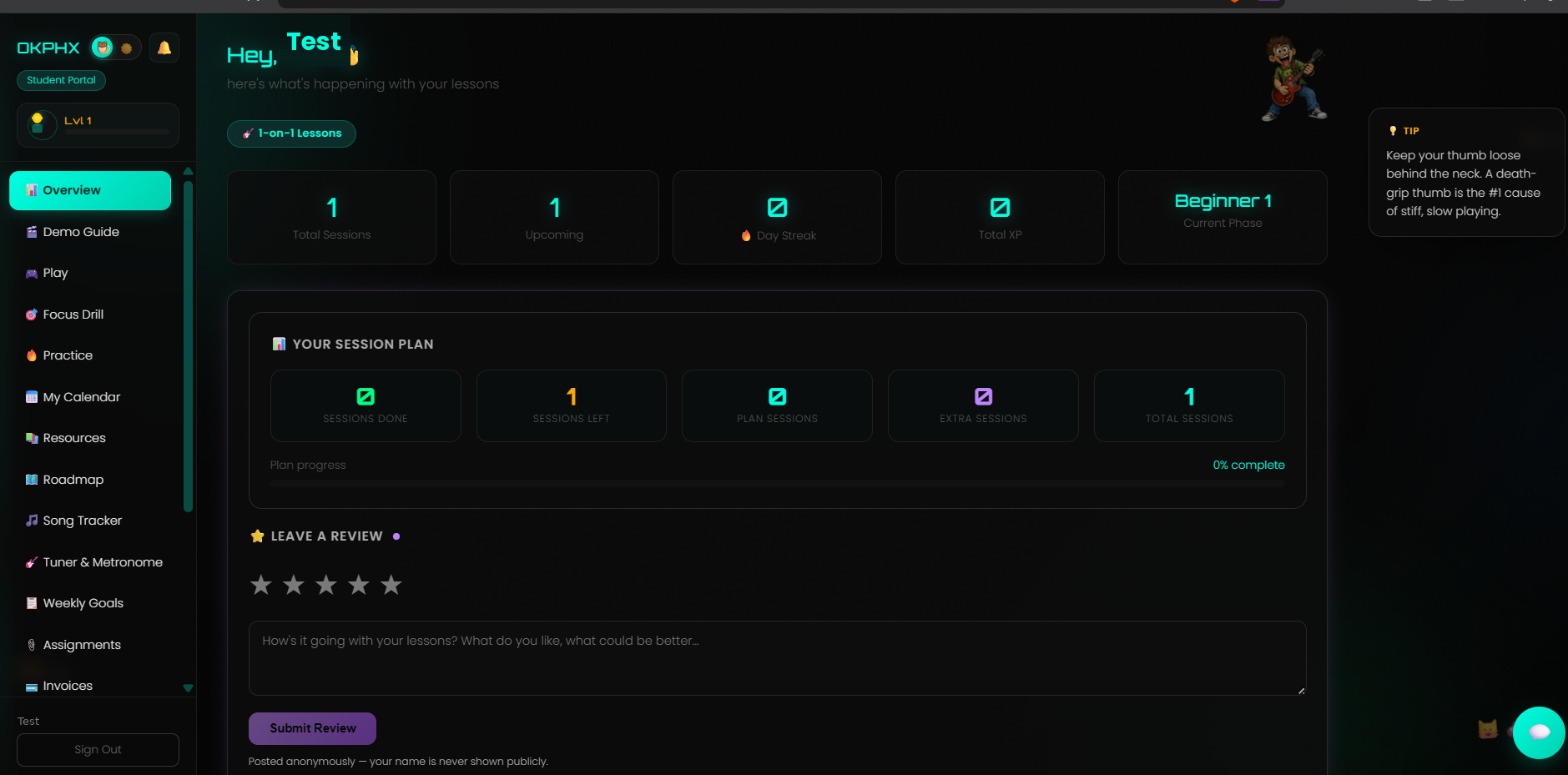The image size is (1568, 775).
Task: Rate two stars in Leave a Review
Action: 294,585
